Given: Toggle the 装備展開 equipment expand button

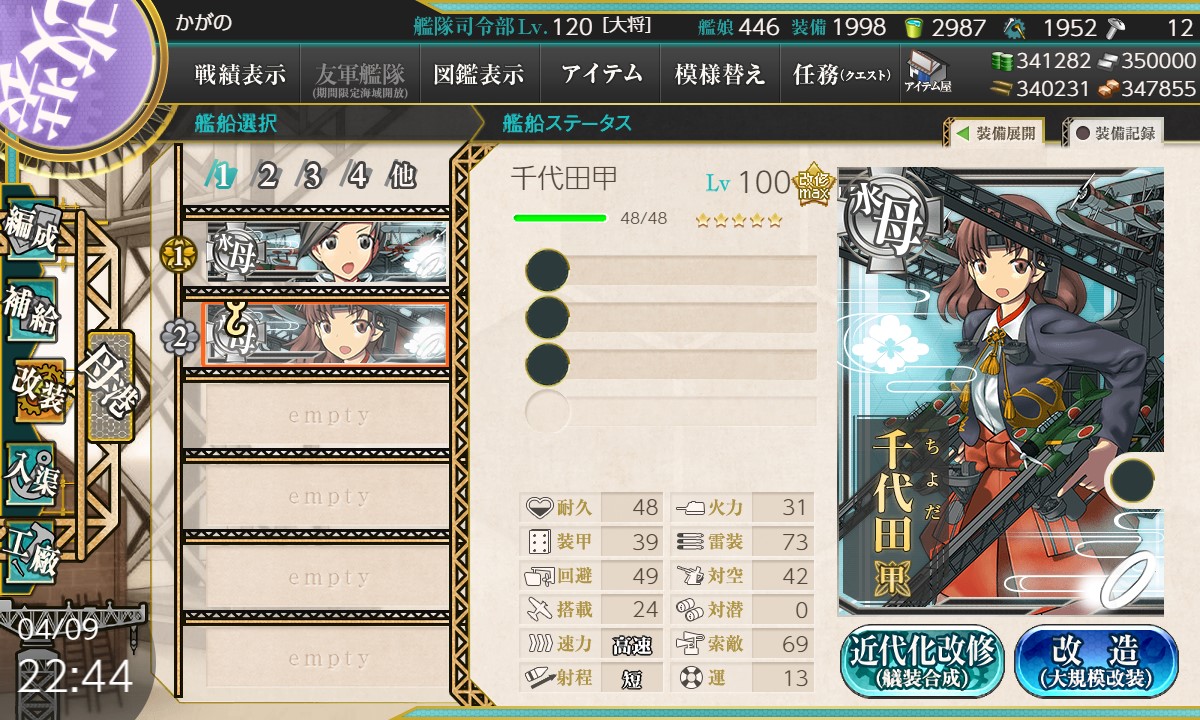Looking at the screenshot, I should tap(997, 132).
